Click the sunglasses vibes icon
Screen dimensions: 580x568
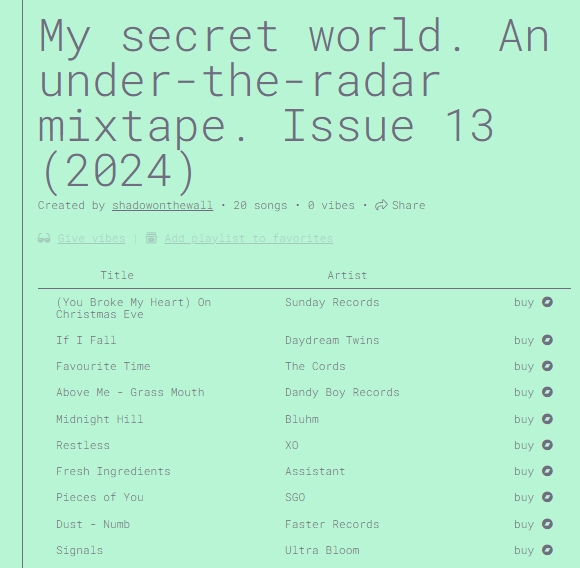(x=44, y=238)
